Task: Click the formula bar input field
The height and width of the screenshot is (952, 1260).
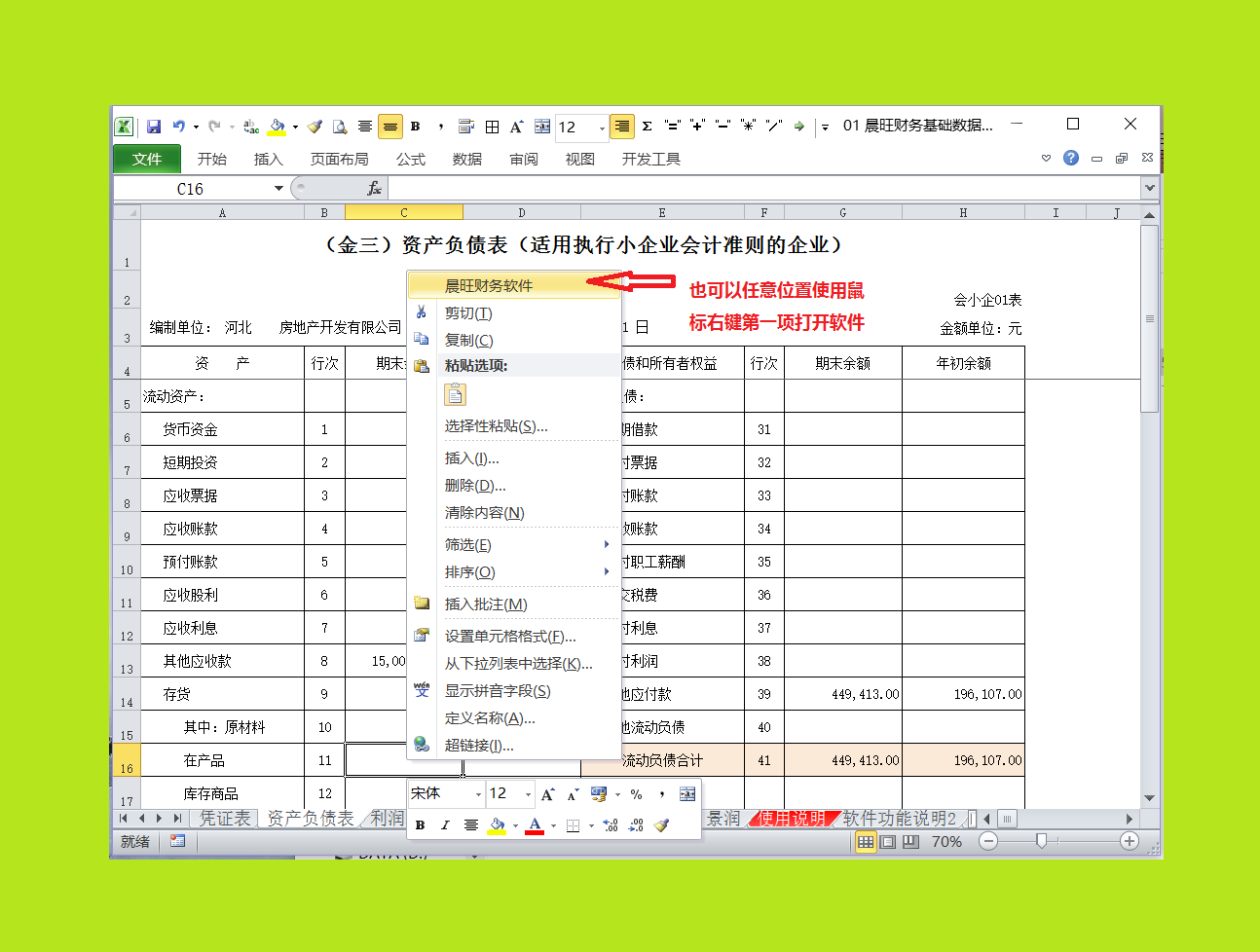Action: [760, 189]
